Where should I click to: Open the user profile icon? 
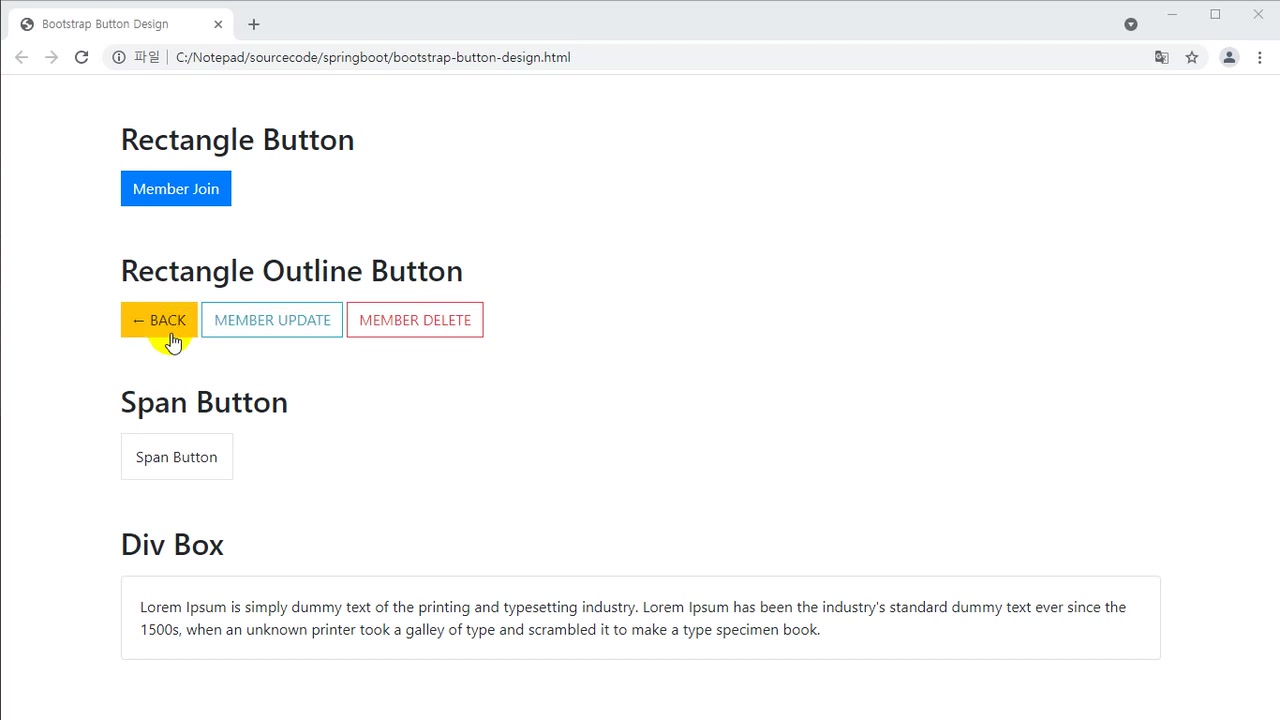(x=1229, y=57)
